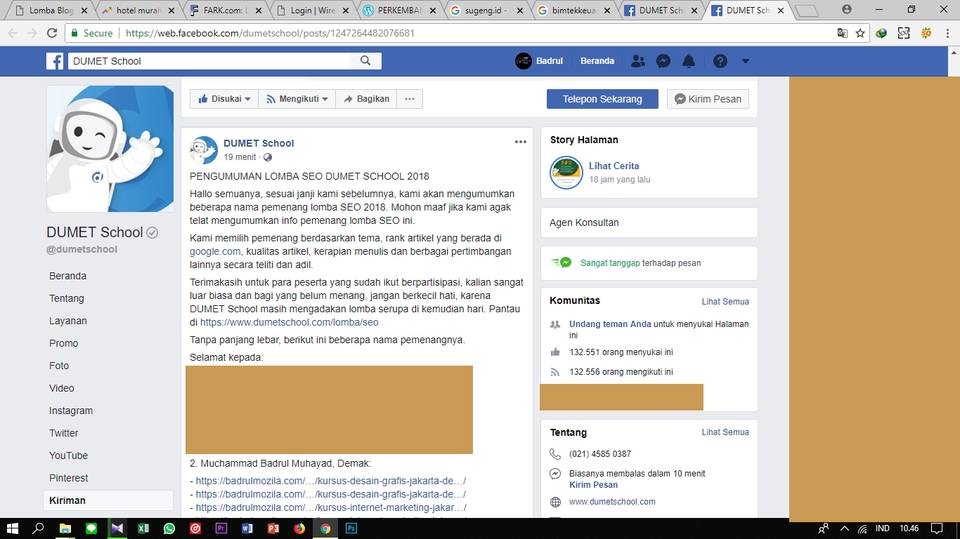Reload the page with the refresh button
This screenshot has height=539, width=960.
point(52,33)
